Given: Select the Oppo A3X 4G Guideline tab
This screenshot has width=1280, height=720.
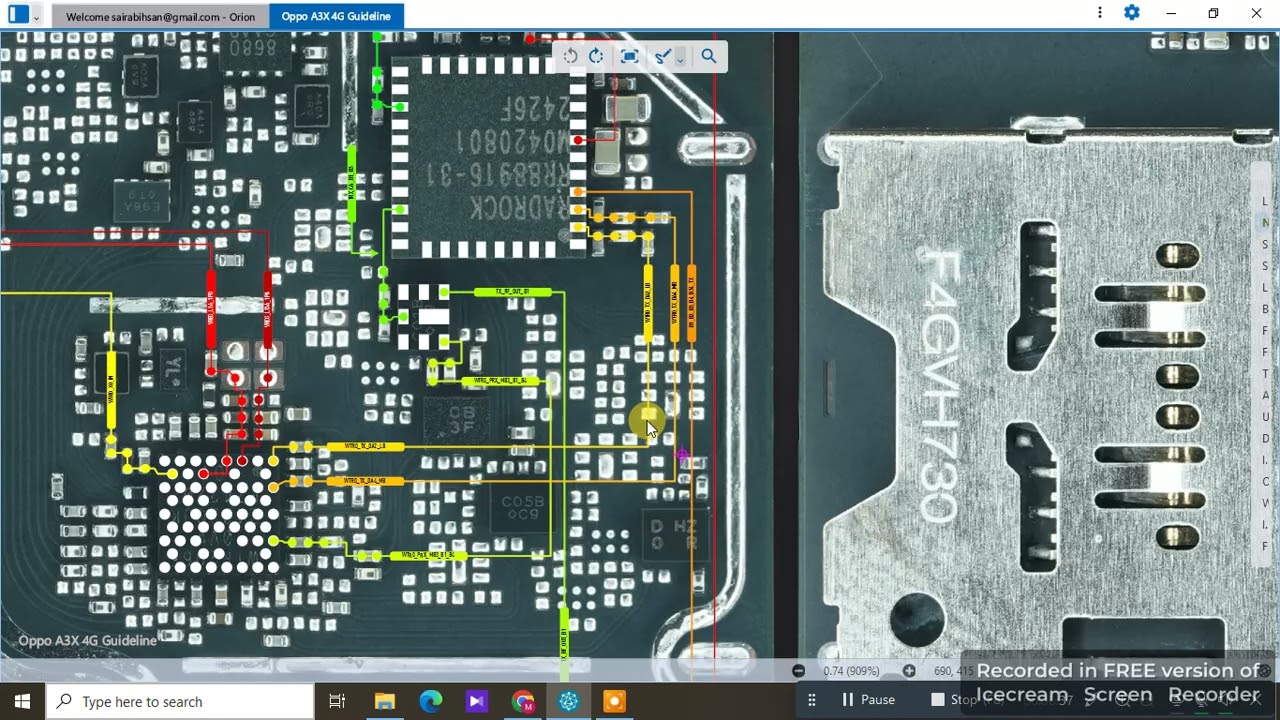Looking at the screenshot, I should click(336, 17).
